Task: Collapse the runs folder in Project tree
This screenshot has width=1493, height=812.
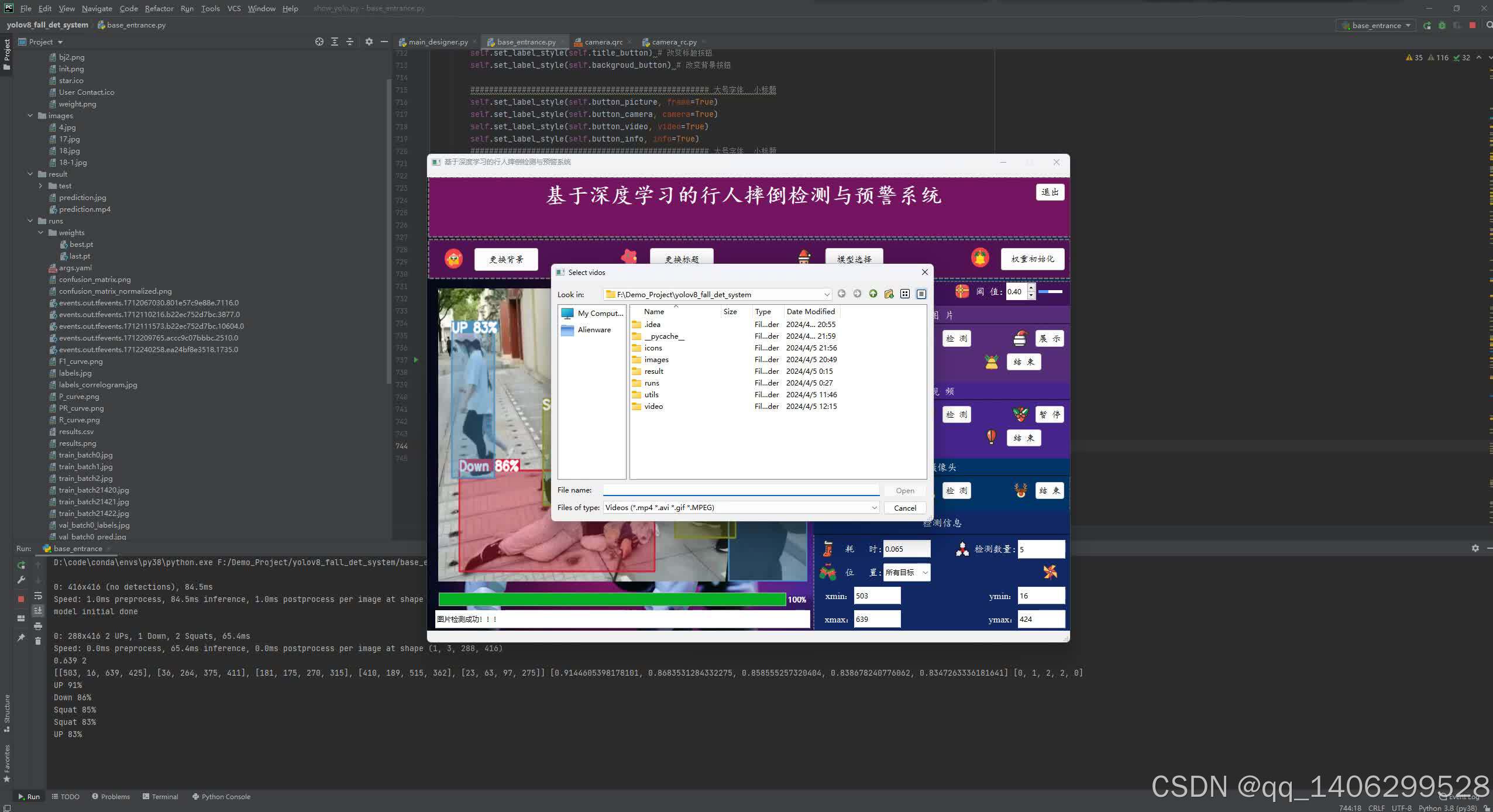Action: [30, 221]
